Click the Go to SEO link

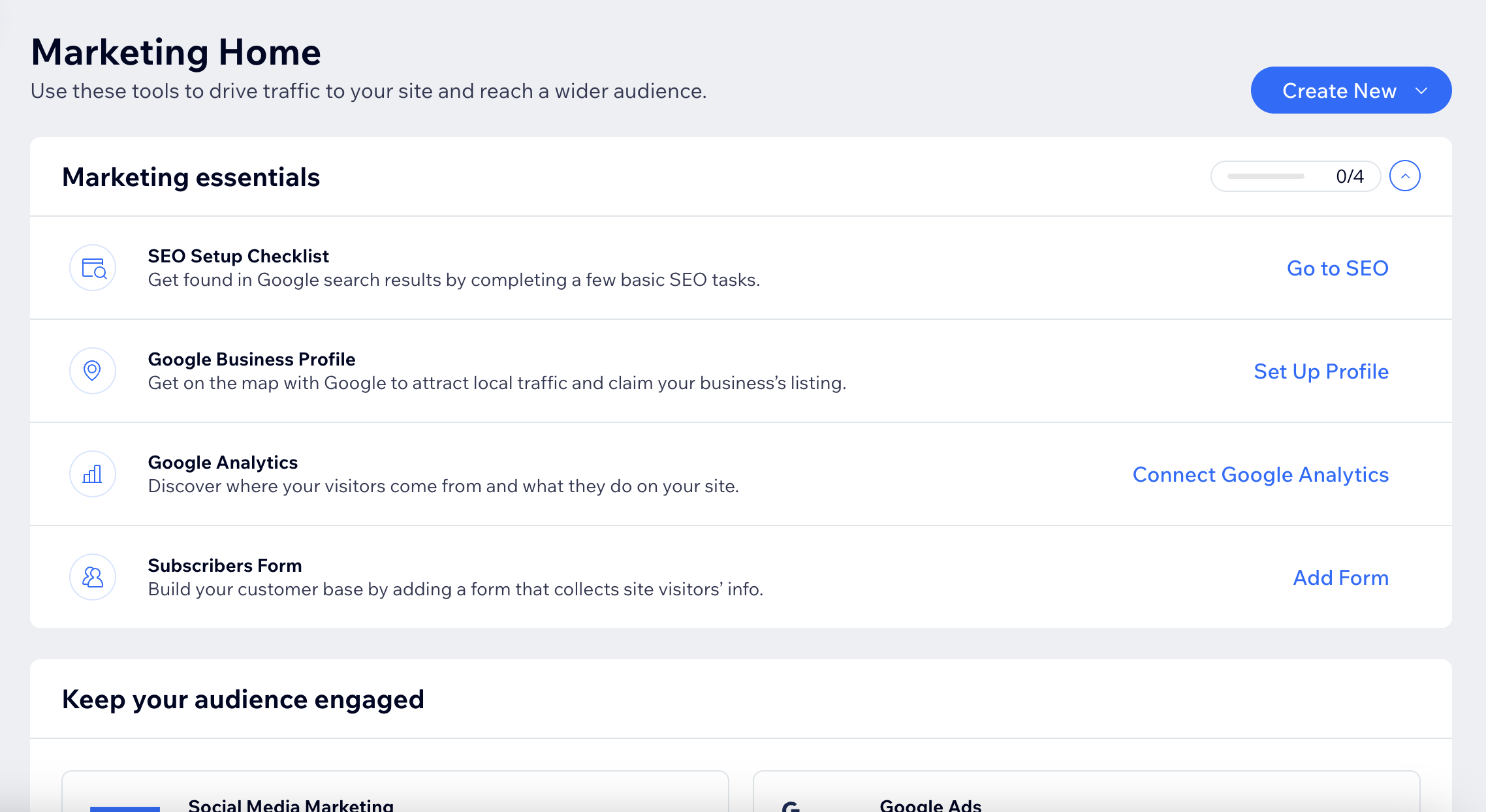pyautogui.click(x=1337, y=268)
